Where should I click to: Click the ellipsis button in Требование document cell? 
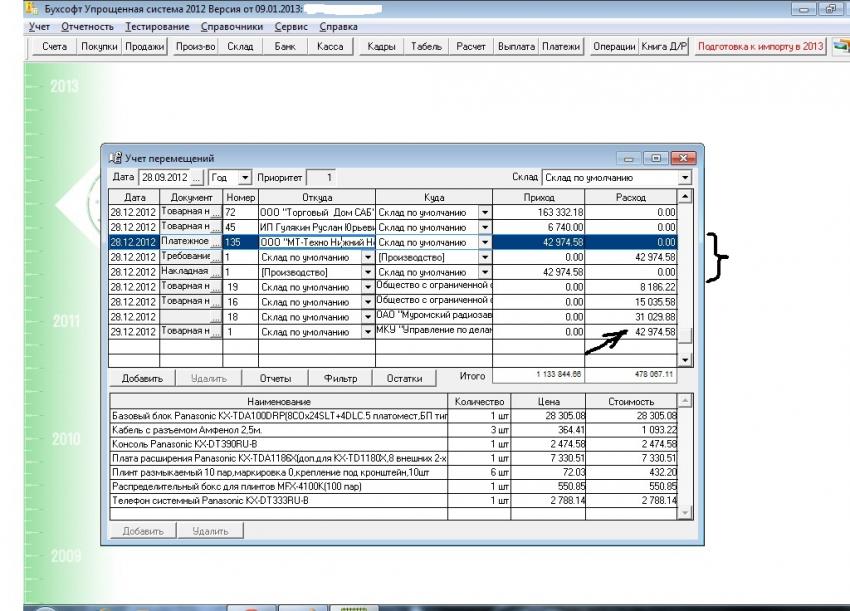[215, 257]
